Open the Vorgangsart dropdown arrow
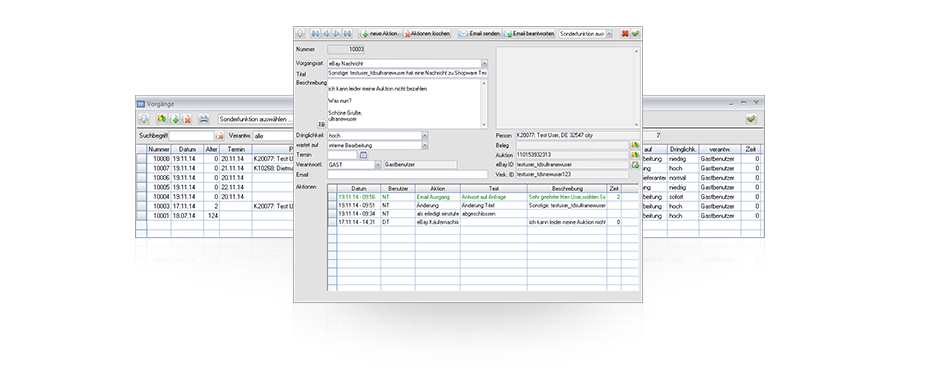This screenshot has width=930, height=385. point(484,63)
